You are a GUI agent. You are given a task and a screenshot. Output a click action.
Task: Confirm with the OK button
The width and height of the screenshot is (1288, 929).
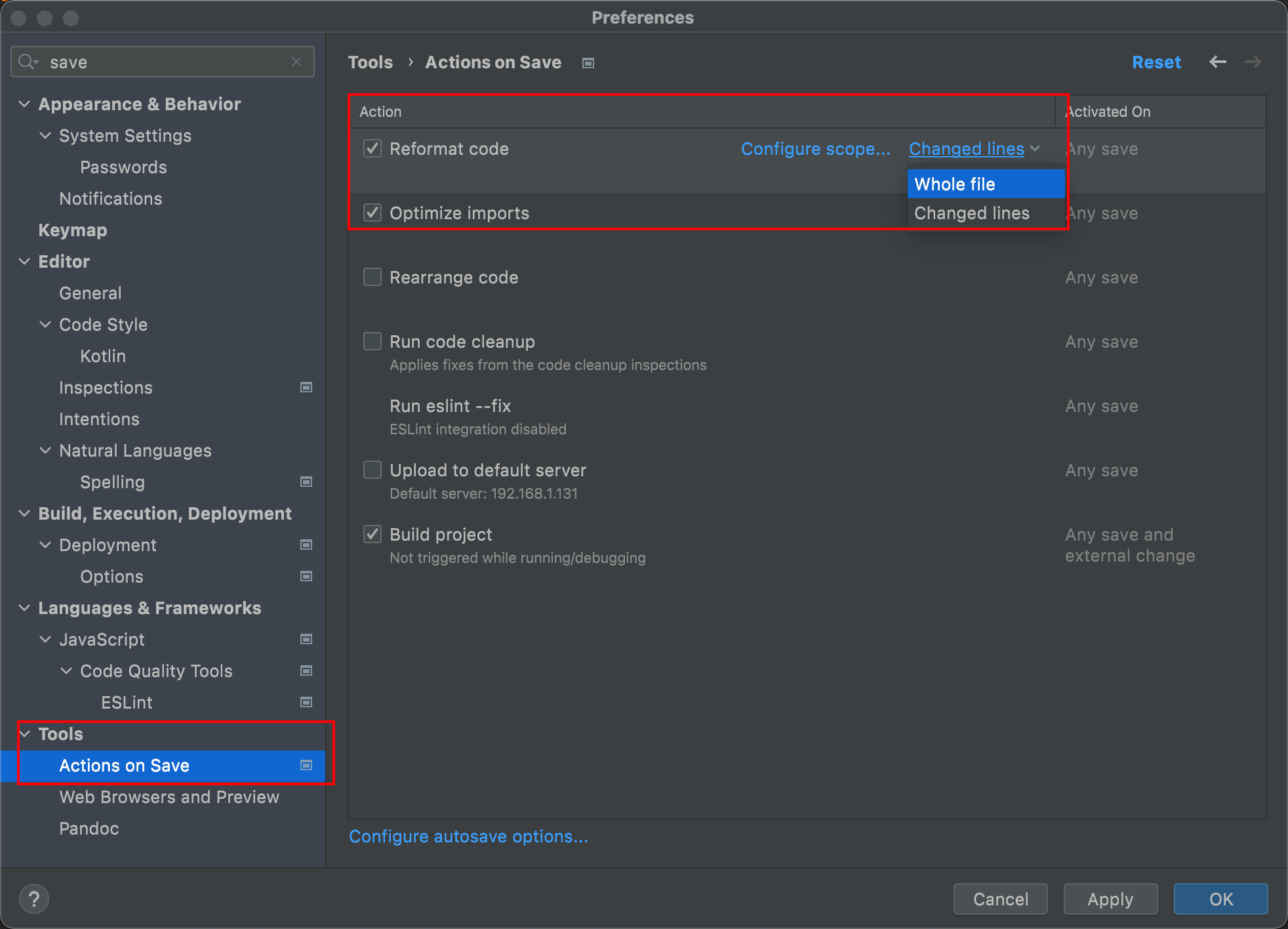coord(1220,899)
